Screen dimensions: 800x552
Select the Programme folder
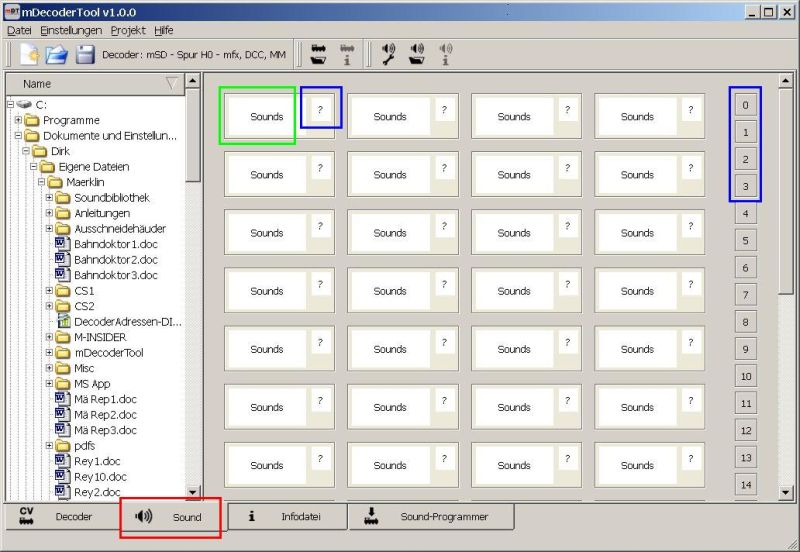(62, 120)
